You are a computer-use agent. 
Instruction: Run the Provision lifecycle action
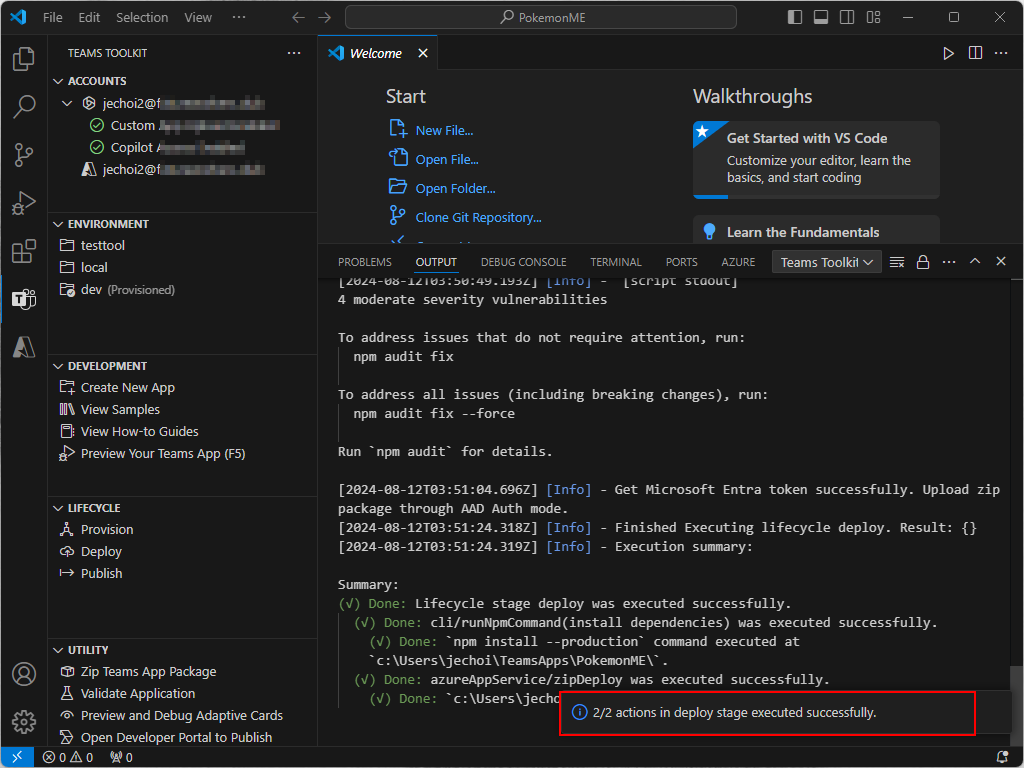click(106, 530)
